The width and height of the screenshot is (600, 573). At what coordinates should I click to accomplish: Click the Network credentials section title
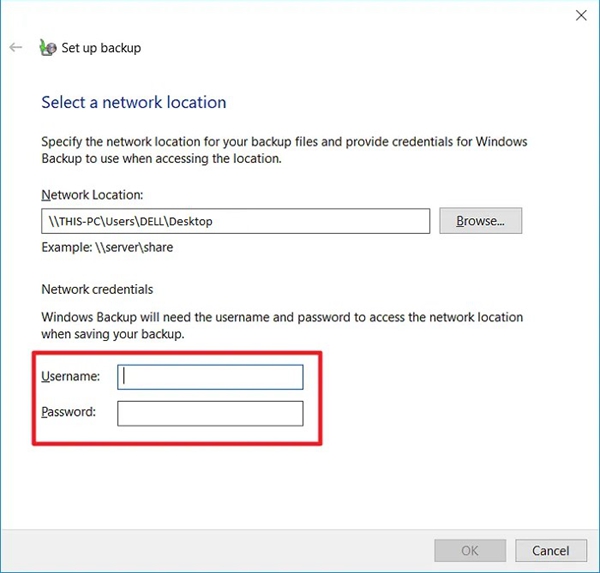click(97, 289)
